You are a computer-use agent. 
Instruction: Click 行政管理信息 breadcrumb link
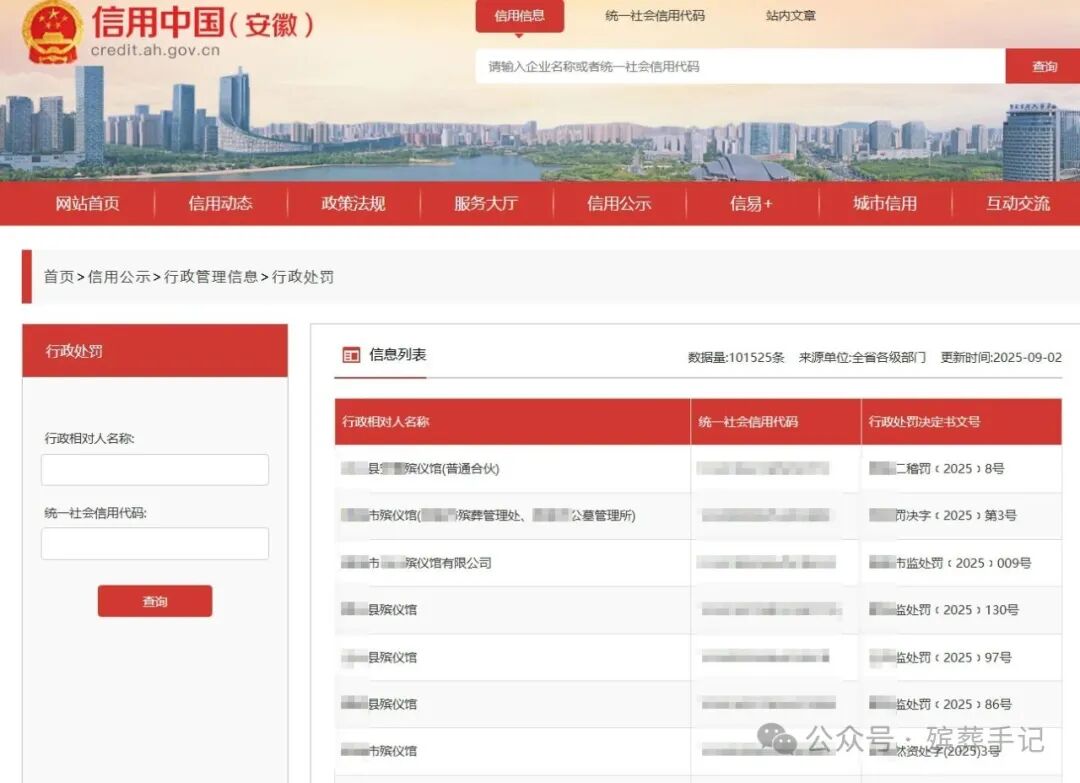coord(211,277)
